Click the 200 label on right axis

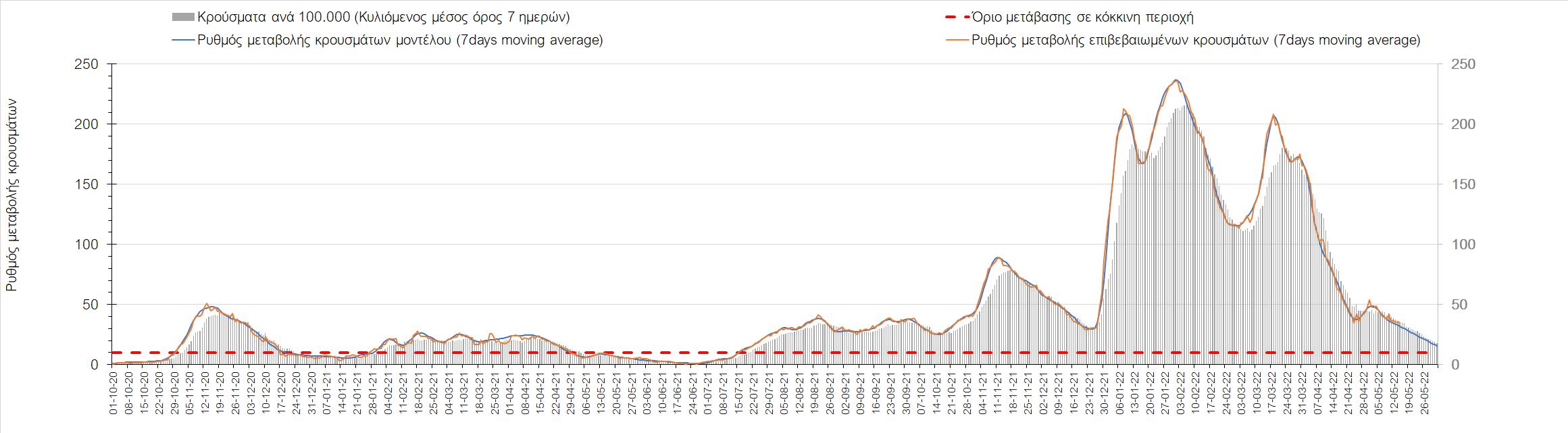click(x=1465, y=124)
